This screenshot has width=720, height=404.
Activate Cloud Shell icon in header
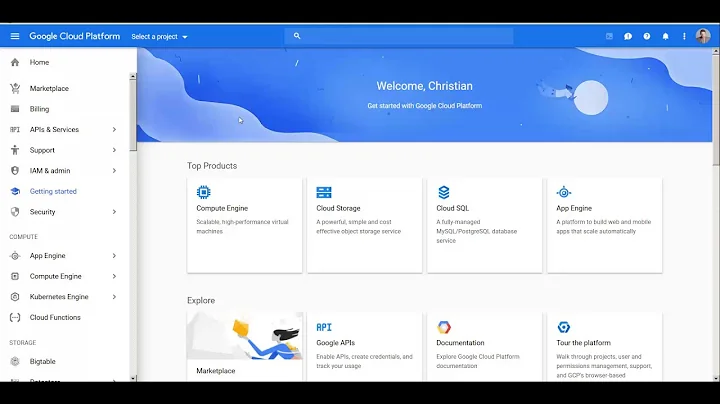[609, 36]
